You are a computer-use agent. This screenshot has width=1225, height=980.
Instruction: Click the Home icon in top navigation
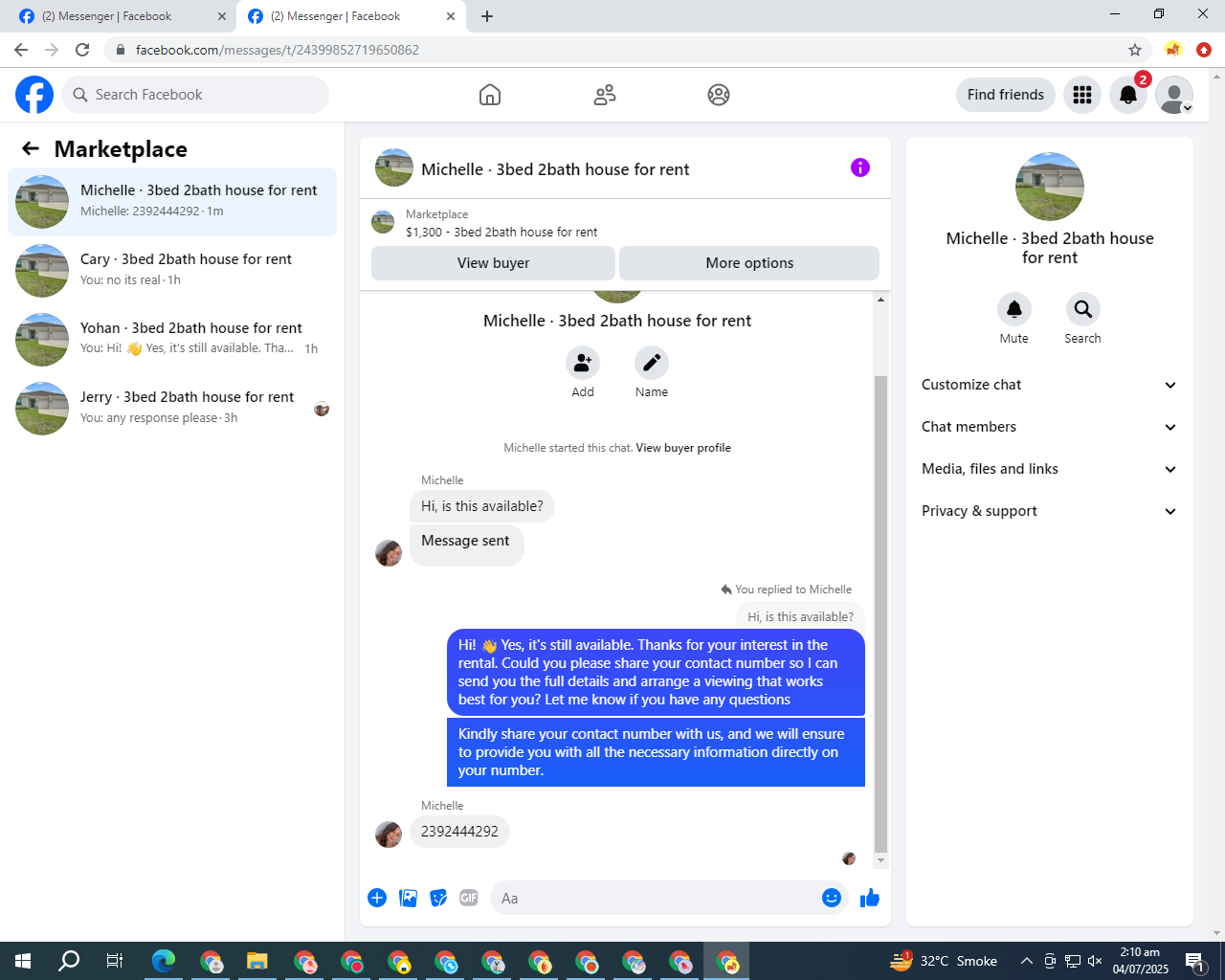490,95
